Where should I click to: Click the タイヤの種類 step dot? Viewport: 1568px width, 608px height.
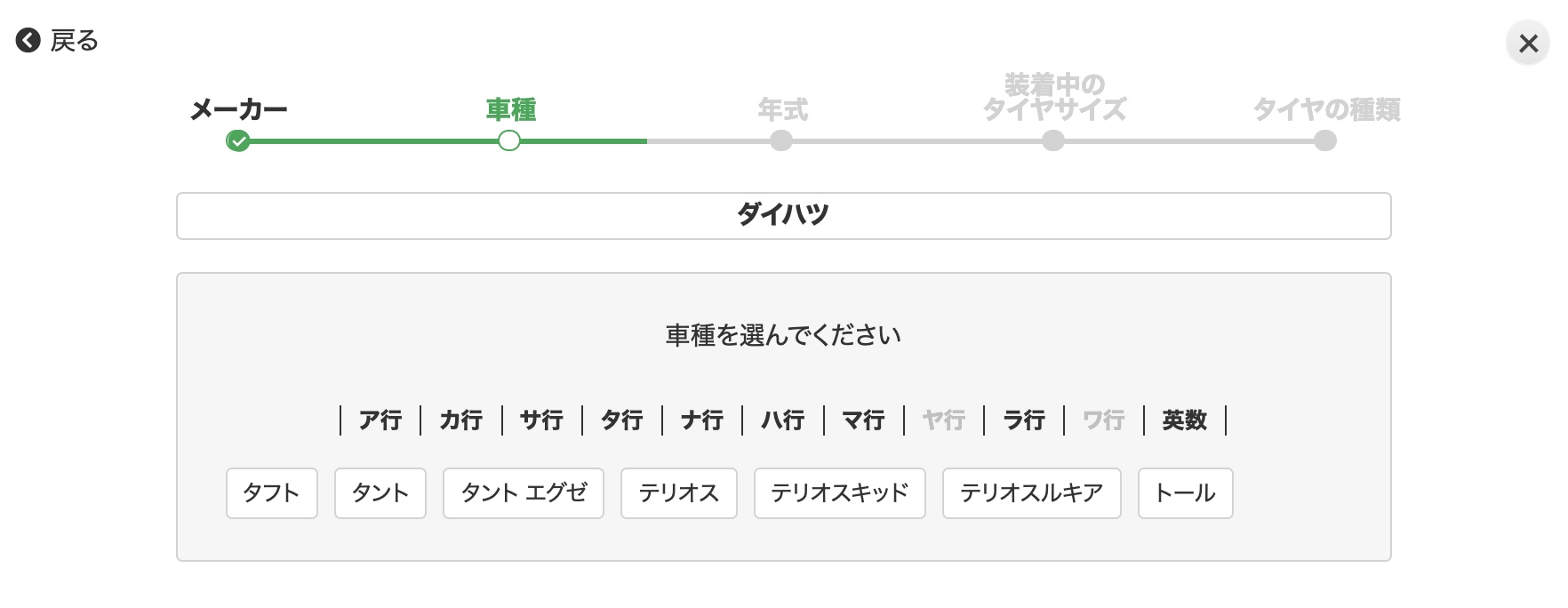pos(1325,141)
